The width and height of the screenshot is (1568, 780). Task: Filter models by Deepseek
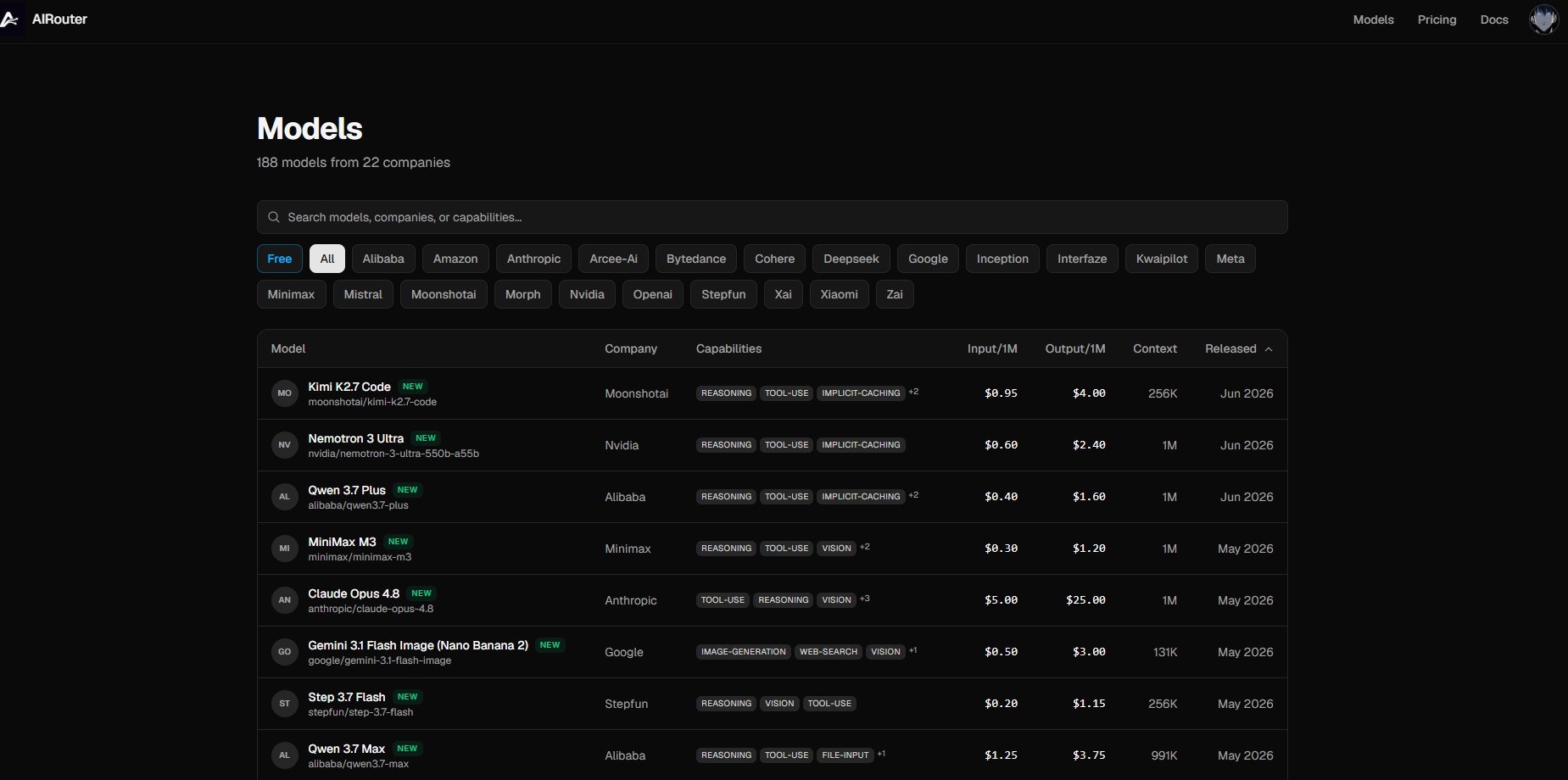pos(851,259)
